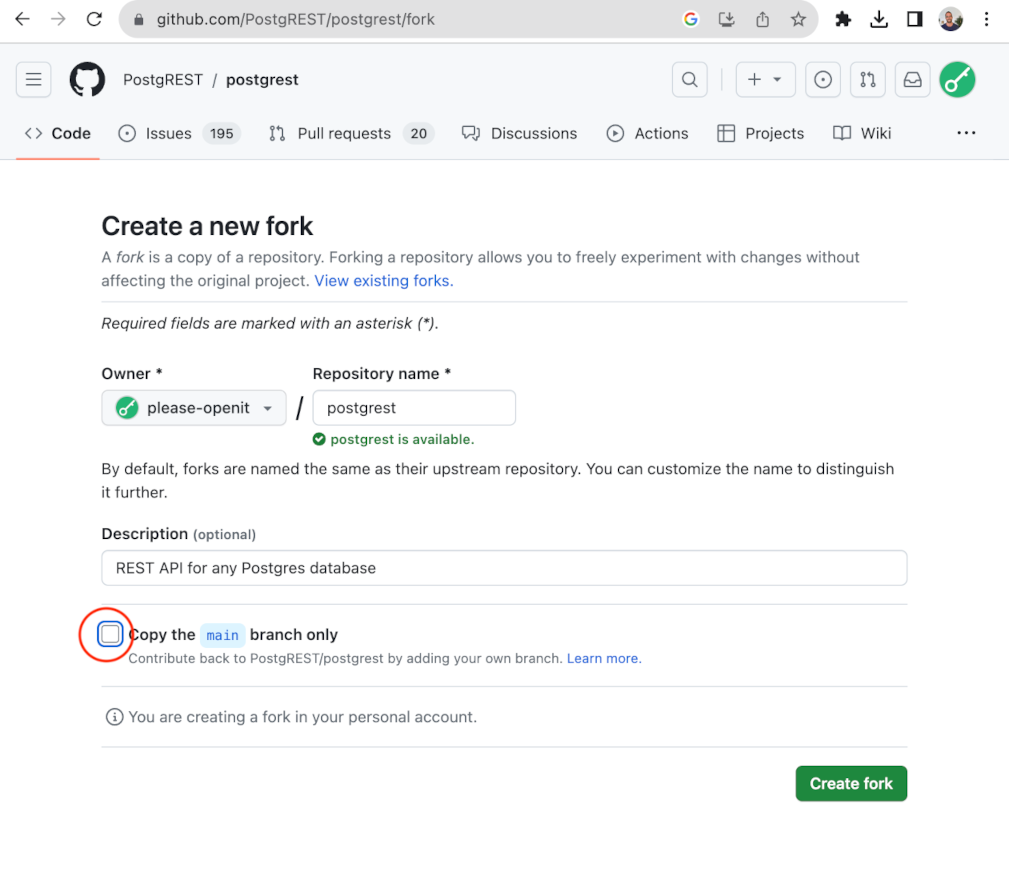Check Copy the main branch only

tap(110, 634)
